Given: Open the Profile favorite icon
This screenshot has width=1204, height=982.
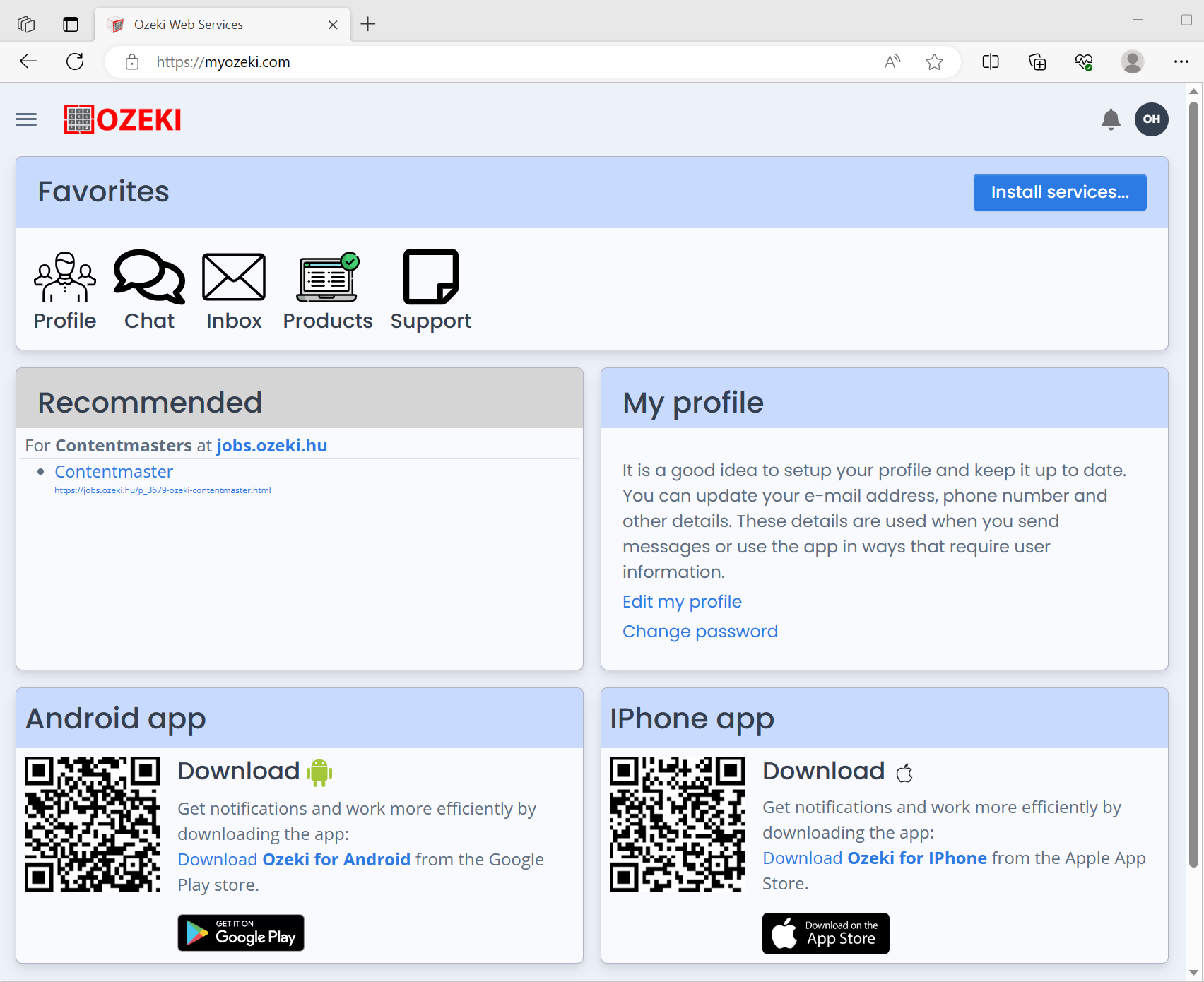Looking at the screenshot, I should 65,291.
